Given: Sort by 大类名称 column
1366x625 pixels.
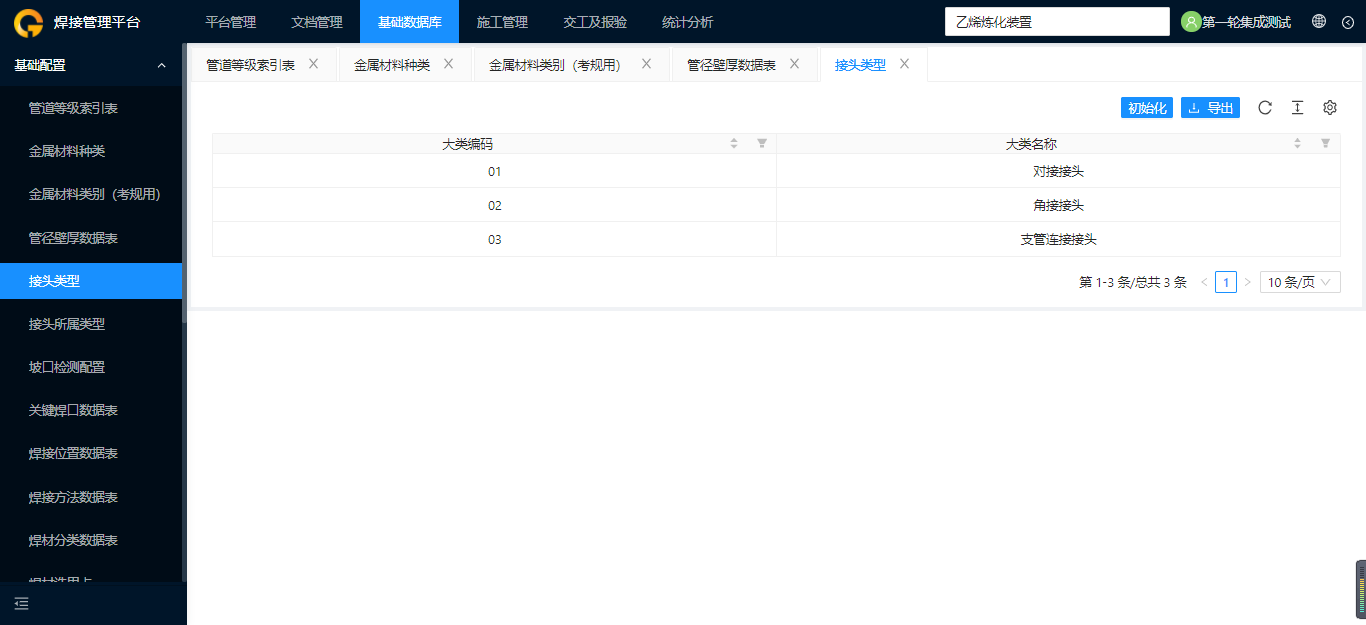Looking at the screenshot, I should [1297, 144].
